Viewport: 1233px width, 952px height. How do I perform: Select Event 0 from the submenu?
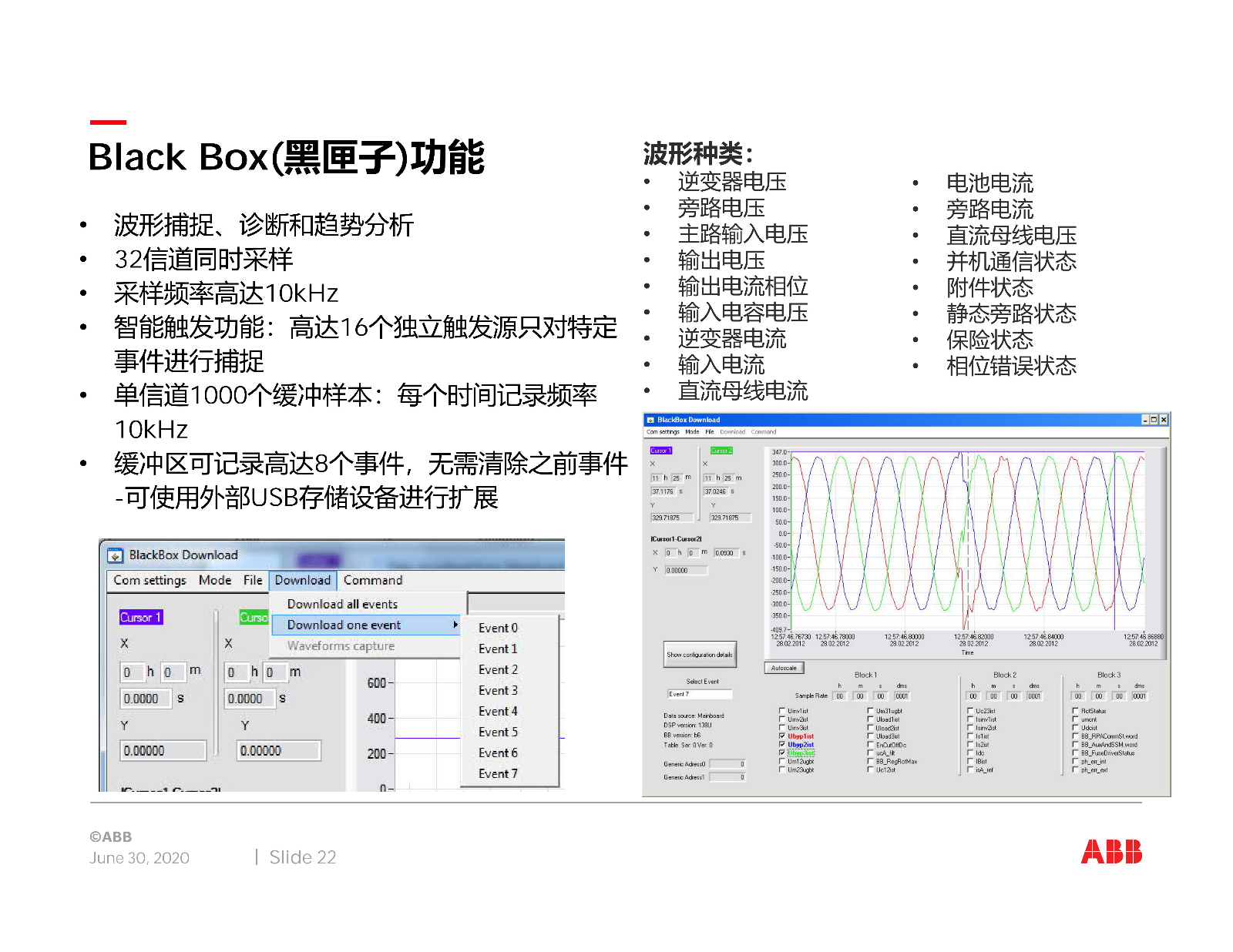tap(499, 628)
